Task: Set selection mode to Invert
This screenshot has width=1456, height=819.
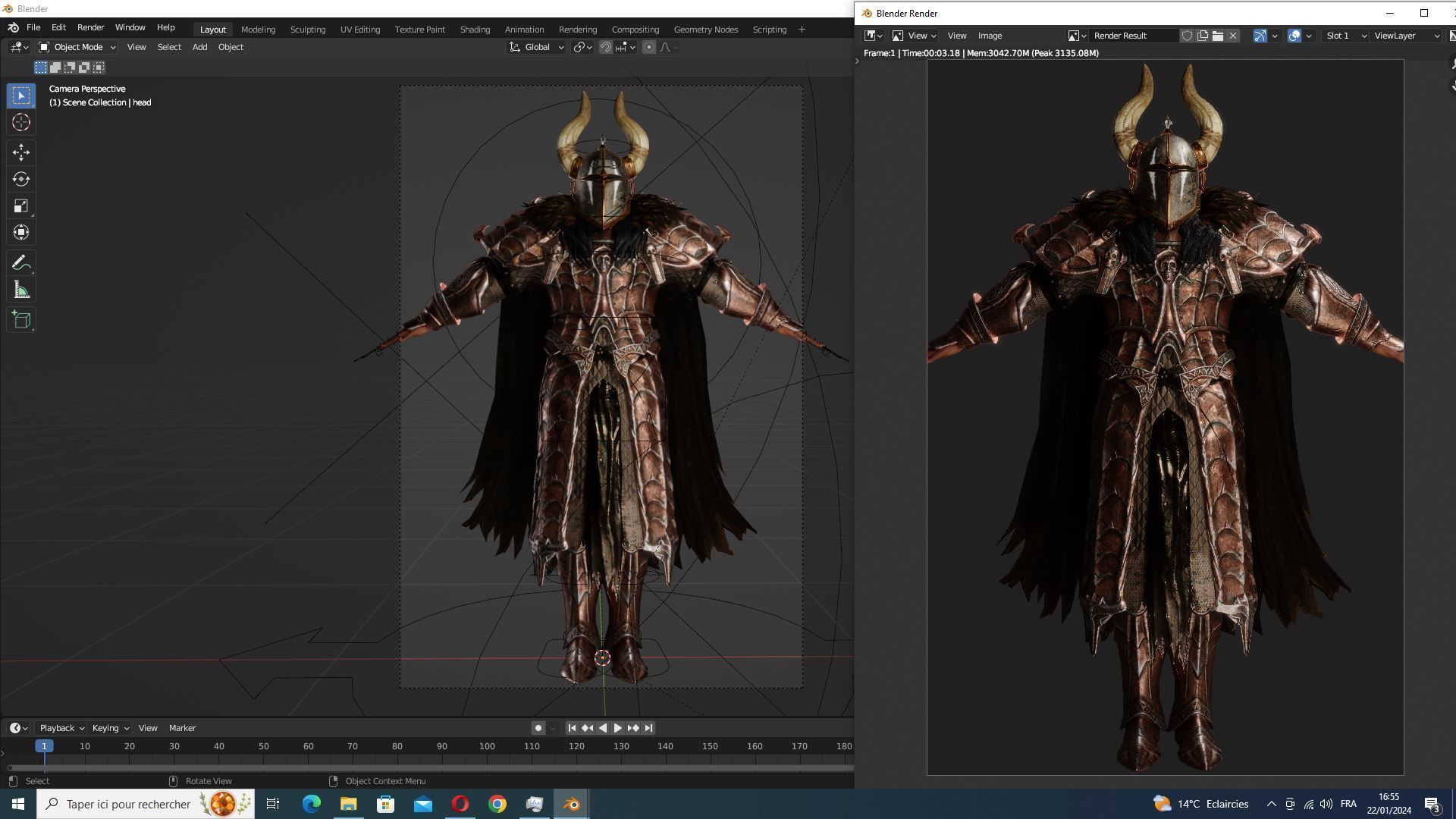Action: (84, 67)
